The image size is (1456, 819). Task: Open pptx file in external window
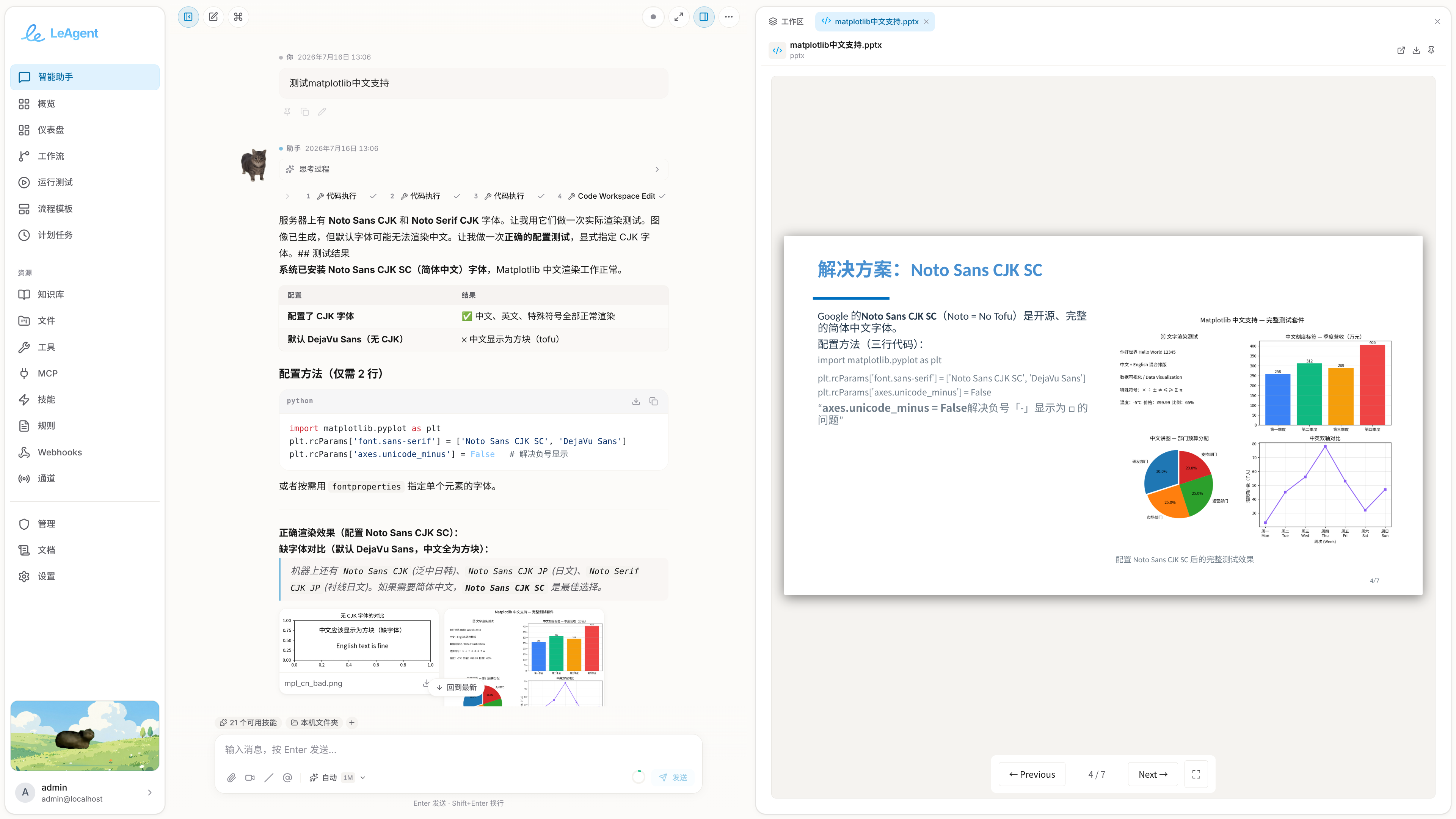point(1401,50)
